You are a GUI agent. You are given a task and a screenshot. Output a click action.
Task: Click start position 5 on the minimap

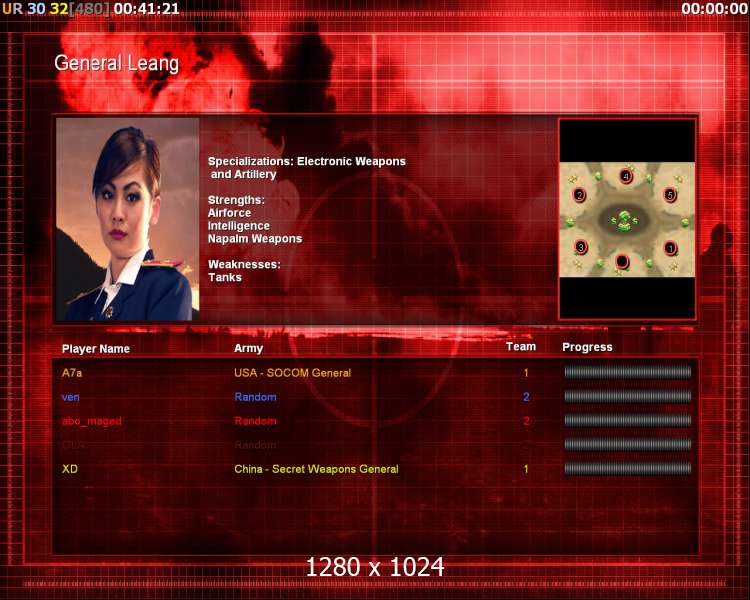670,195
